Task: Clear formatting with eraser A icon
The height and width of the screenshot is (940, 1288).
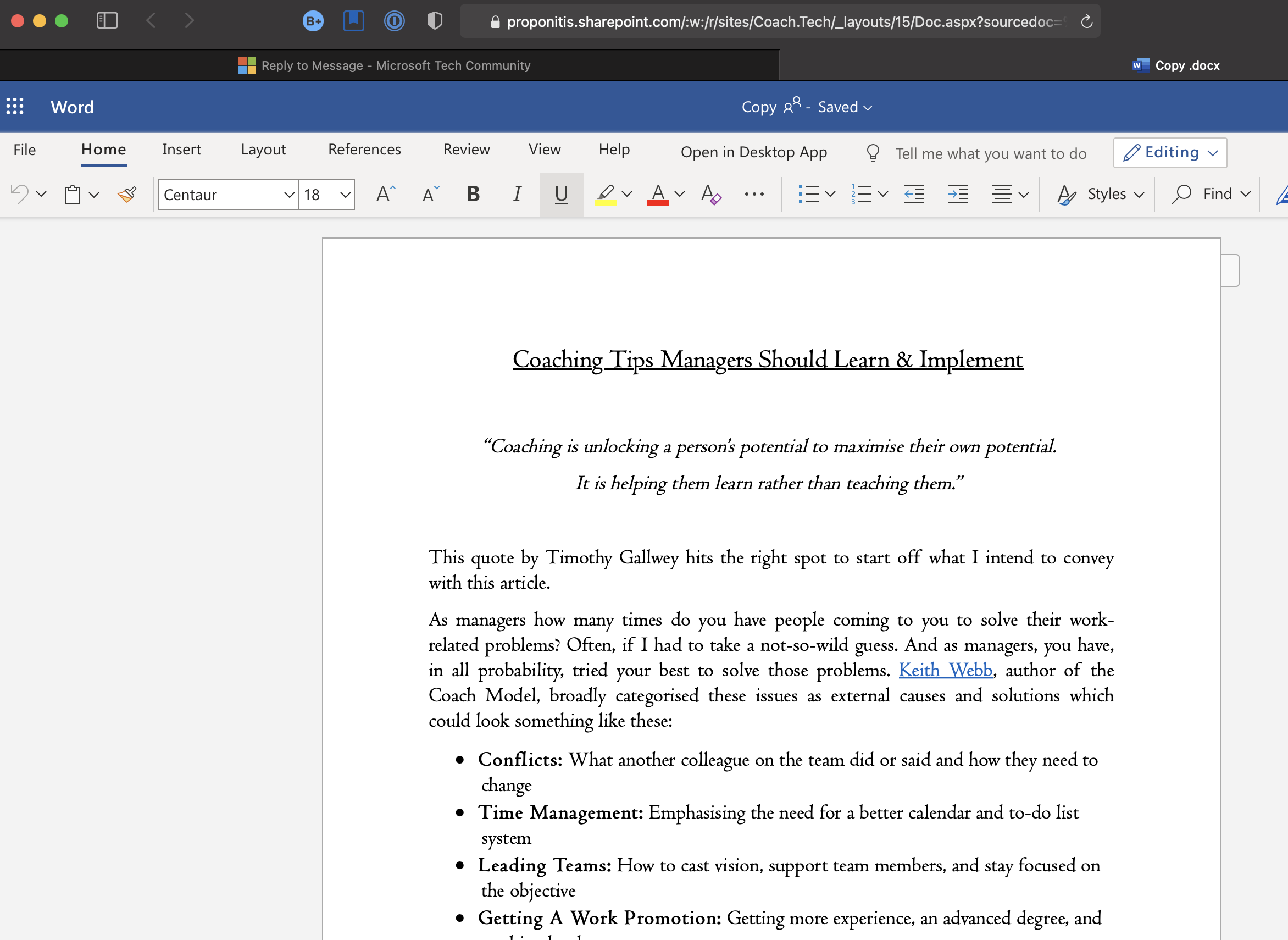Action: tap(711, 194)
